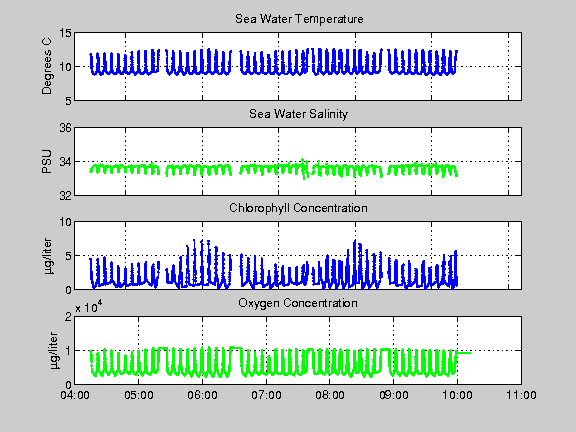This screenshot has width=576, height=432.
Task: Click the 09:00 time tick label
Action: point(394,395)
